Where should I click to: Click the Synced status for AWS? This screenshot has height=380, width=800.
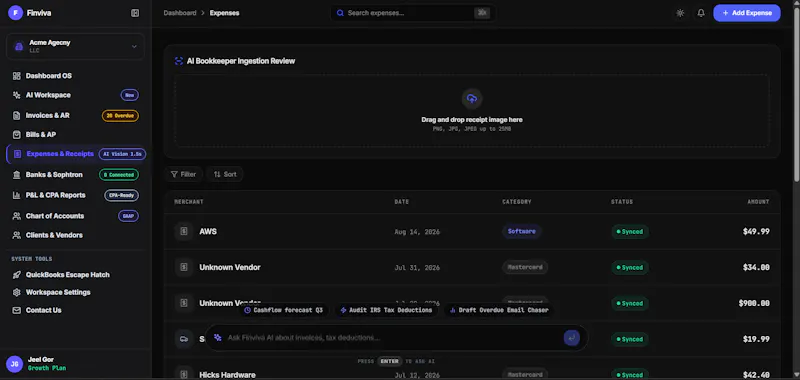point(630,232)
